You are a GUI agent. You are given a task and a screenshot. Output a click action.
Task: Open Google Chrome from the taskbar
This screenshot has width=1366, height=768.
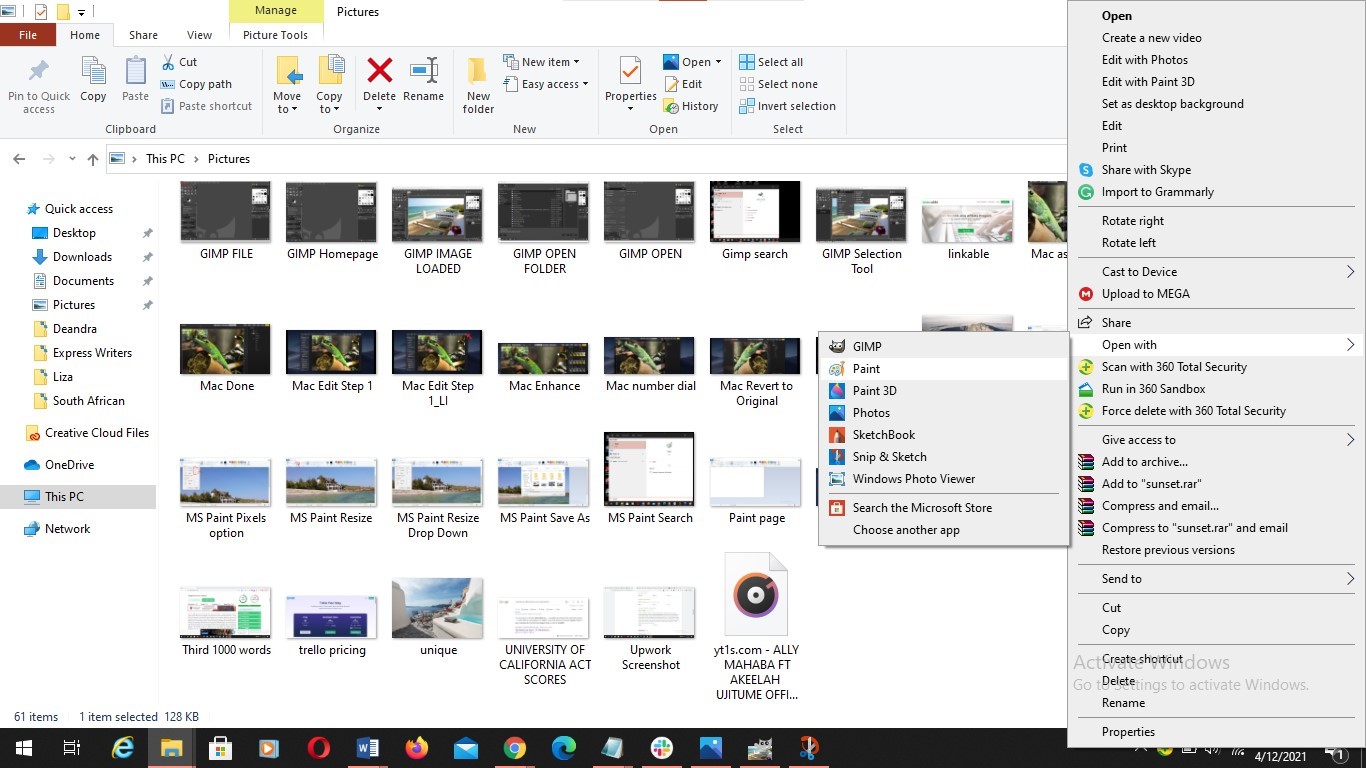(515, 748)
